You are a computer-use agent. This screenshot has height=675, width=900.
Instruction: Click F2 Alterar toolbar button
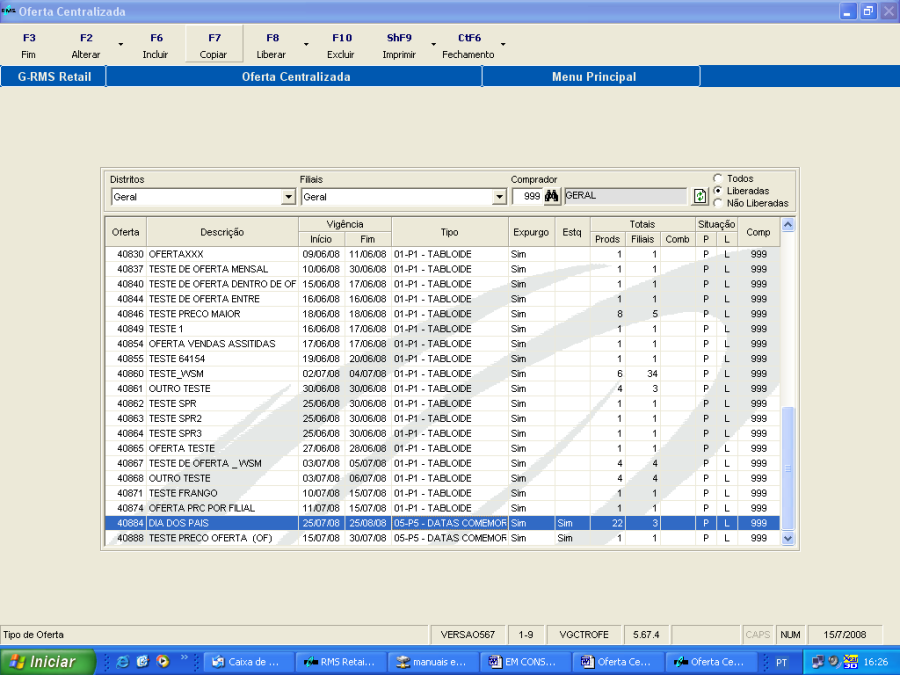(x=86, y=45)
